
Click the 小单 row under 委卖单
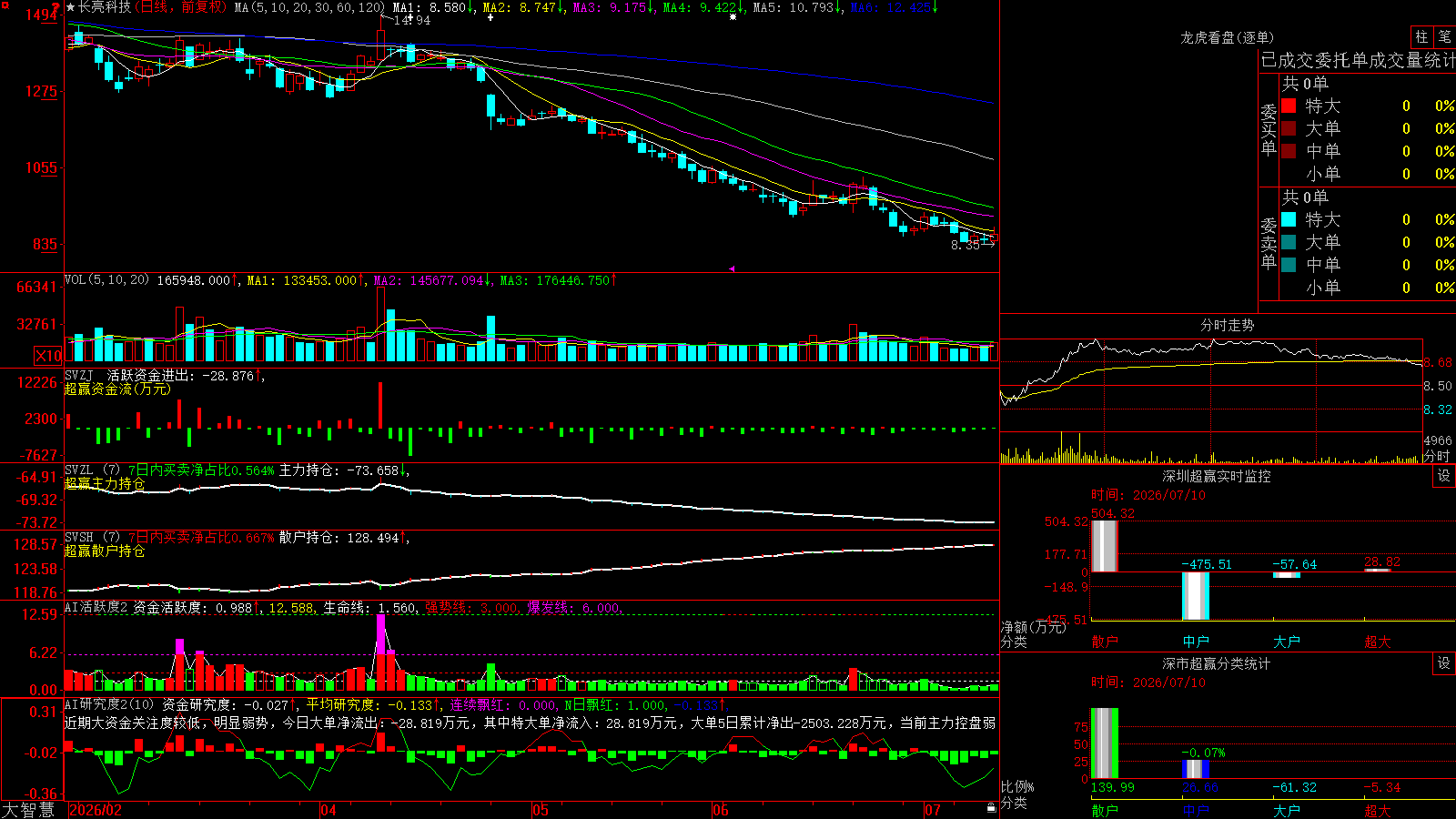(1368, 288)
